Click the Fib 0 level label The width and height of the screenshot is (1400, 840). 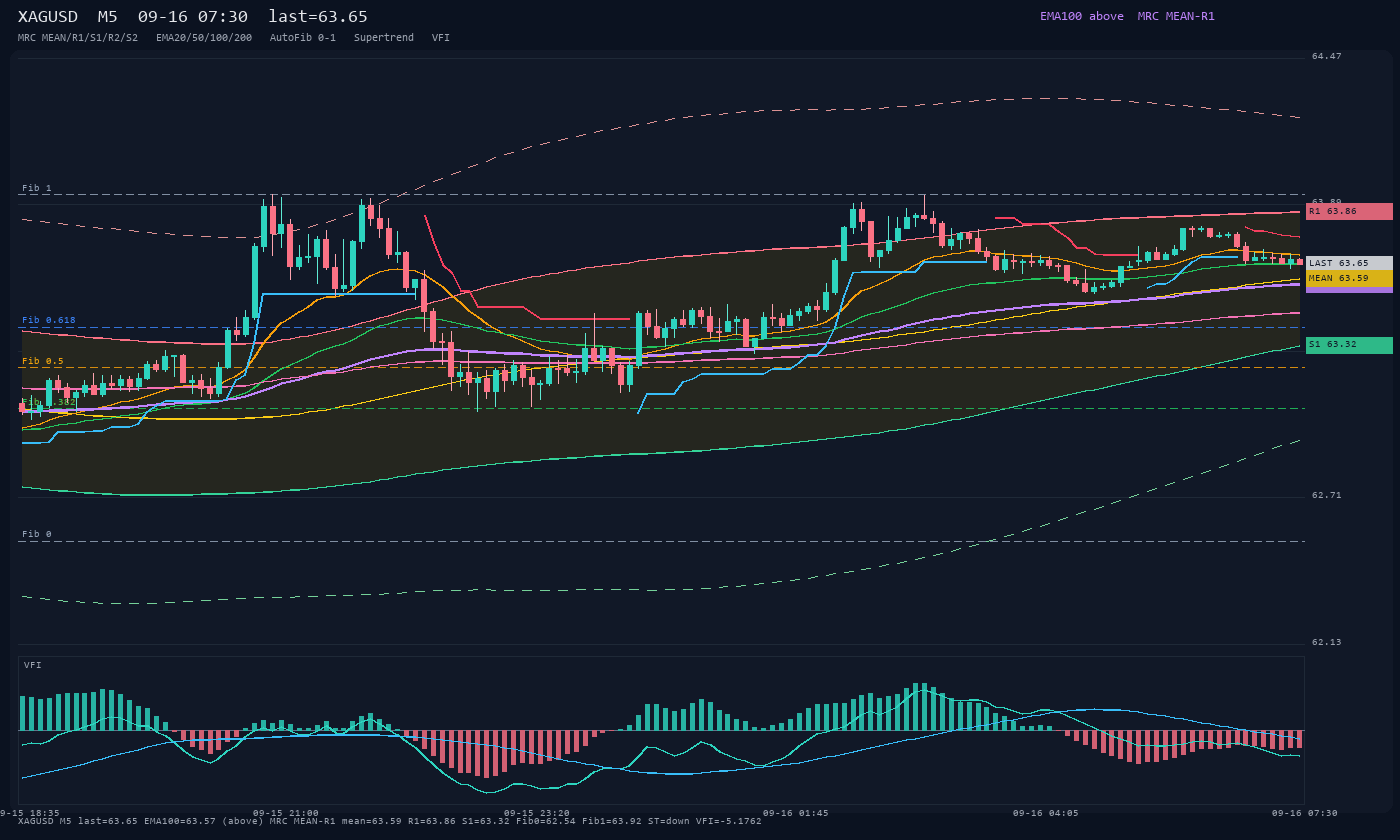[x=37, y=534]
